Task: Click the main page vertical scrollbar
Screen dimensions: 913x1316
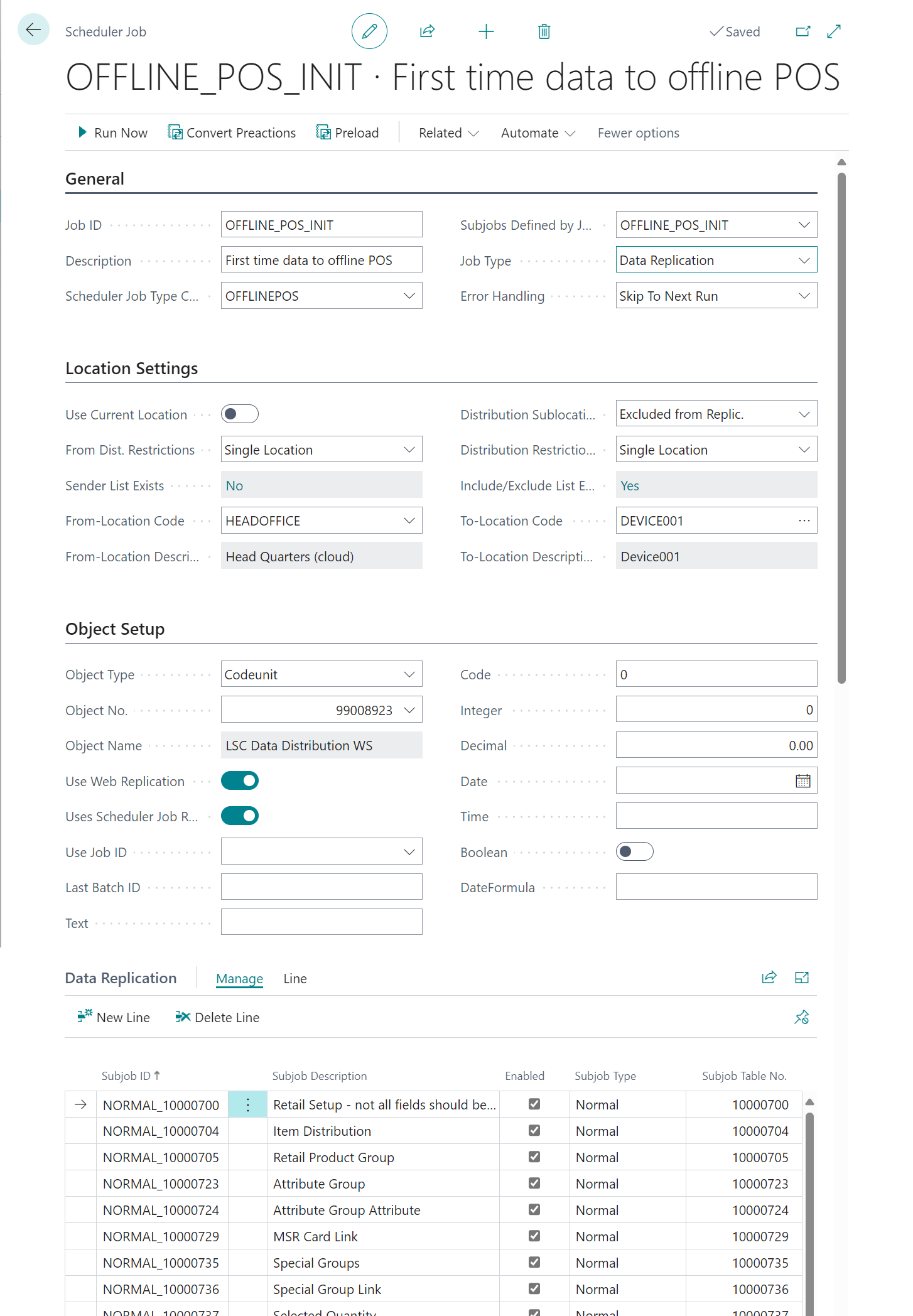Action: (x=841, y=427)
